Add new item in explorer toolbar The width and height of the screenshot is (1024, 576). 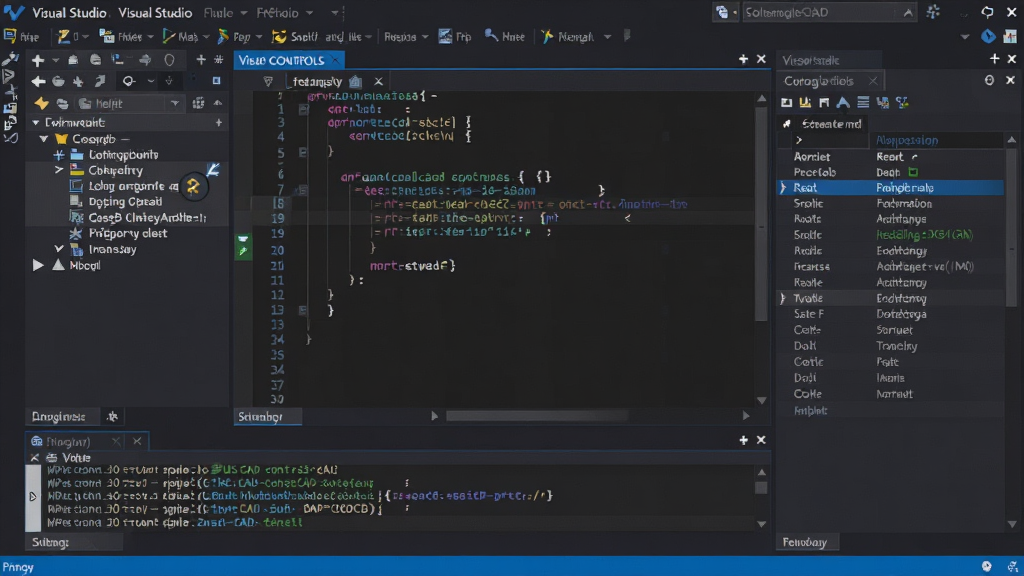pyautogui.click(x=38, y=60)
